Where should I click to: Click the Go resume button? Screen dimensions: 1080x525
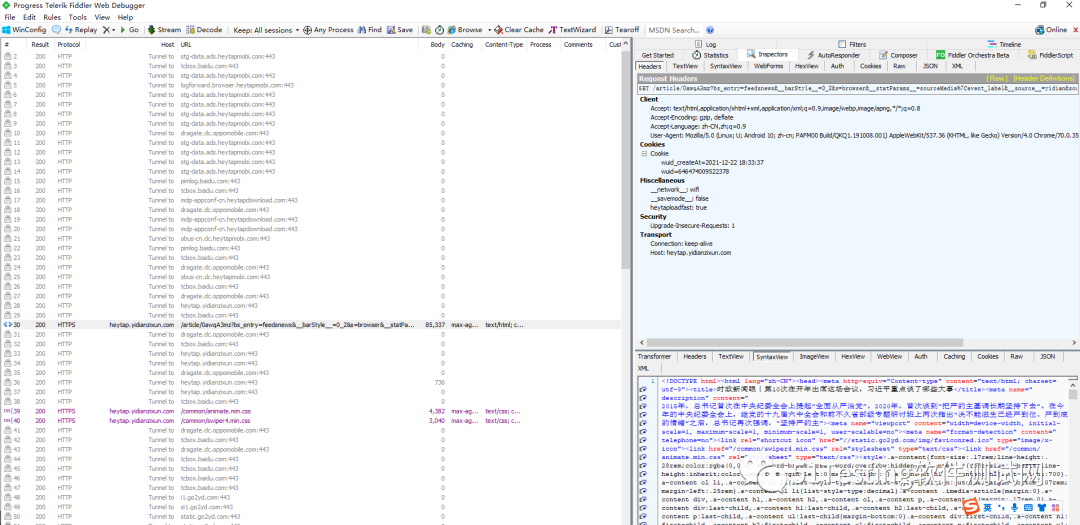point(128,30)
